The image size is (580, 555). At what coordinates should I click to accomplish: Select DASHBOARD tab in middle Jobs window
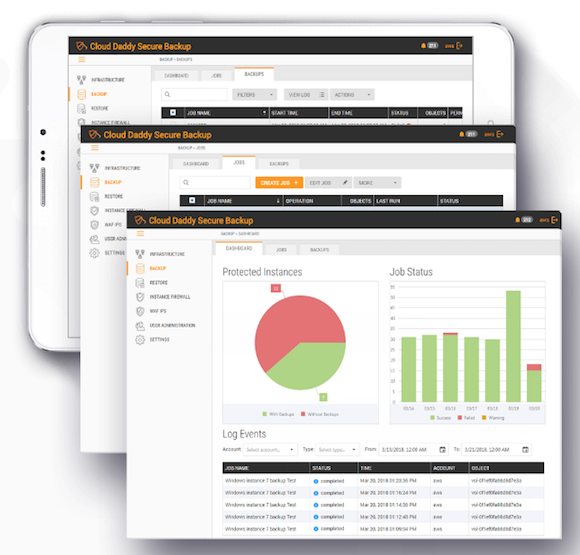[196, 164]
